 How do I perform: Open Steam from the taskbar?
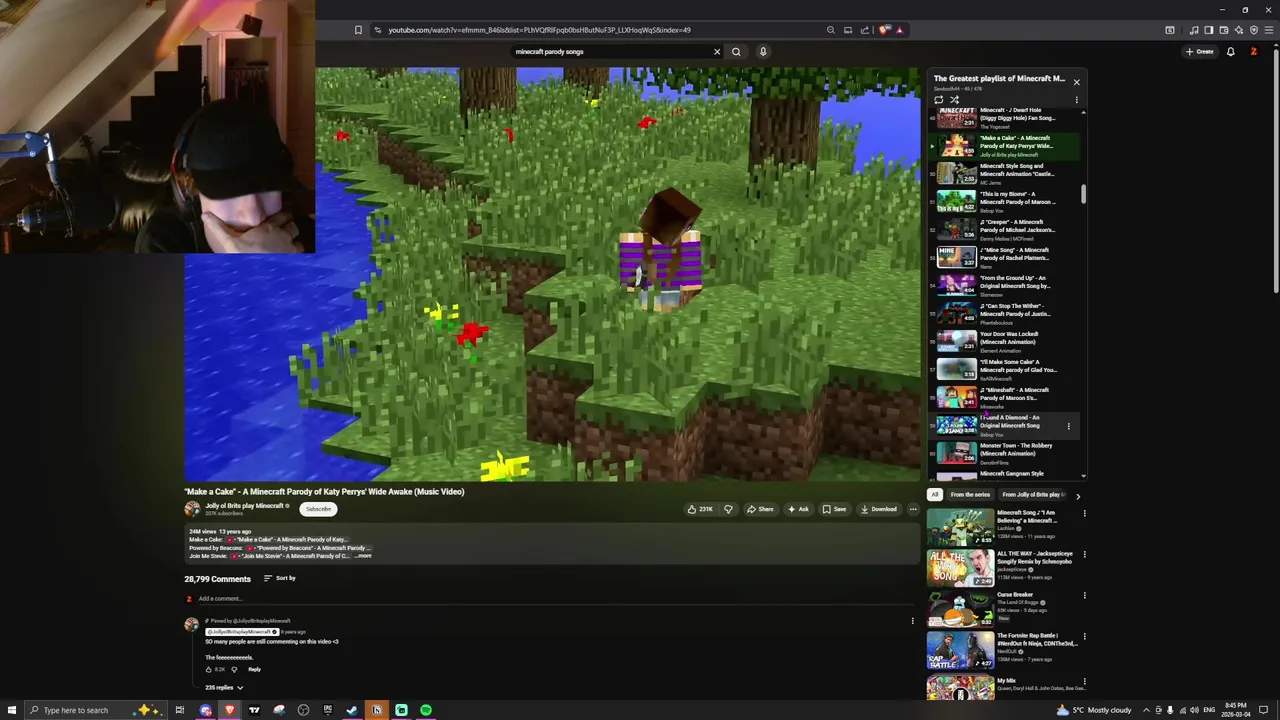pos(352,710)
